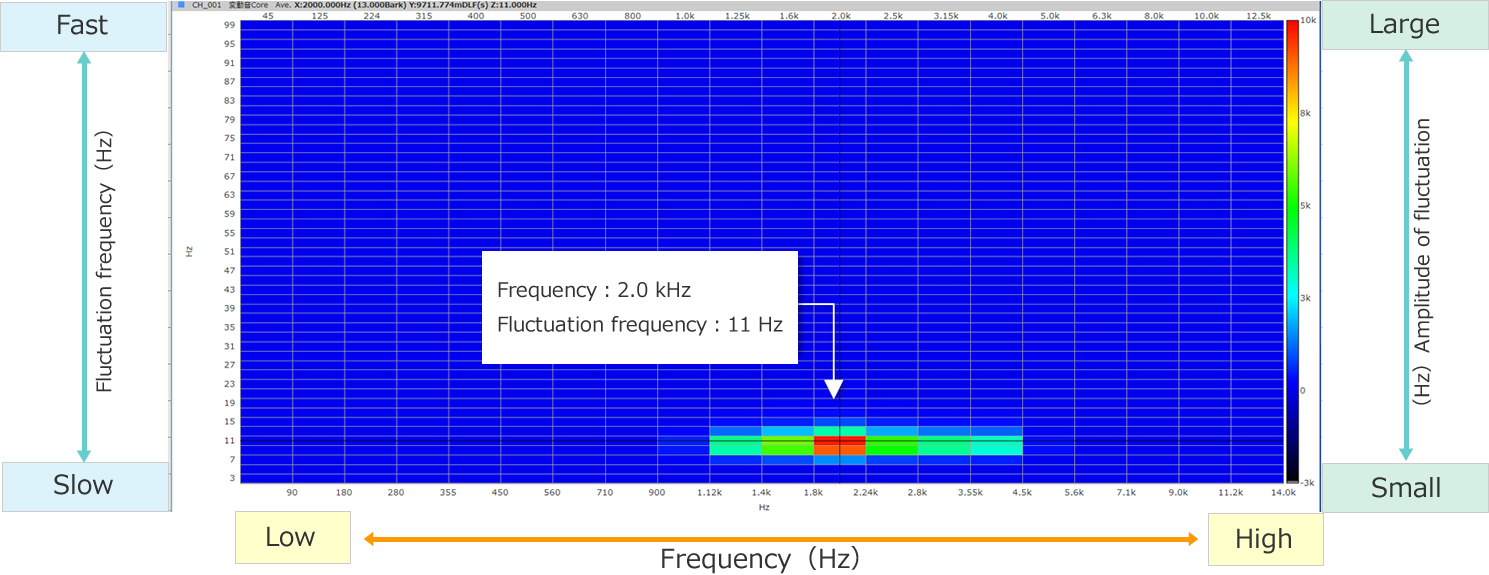Click the orange Low-to-High frequency arrow
This screenshot has width=1489, height=575.
780,540
